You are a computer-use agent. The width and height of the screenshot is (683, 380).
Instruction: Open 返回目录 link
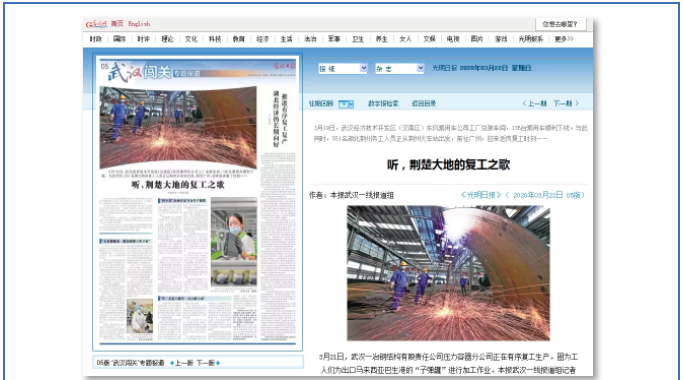coord(424,104)
